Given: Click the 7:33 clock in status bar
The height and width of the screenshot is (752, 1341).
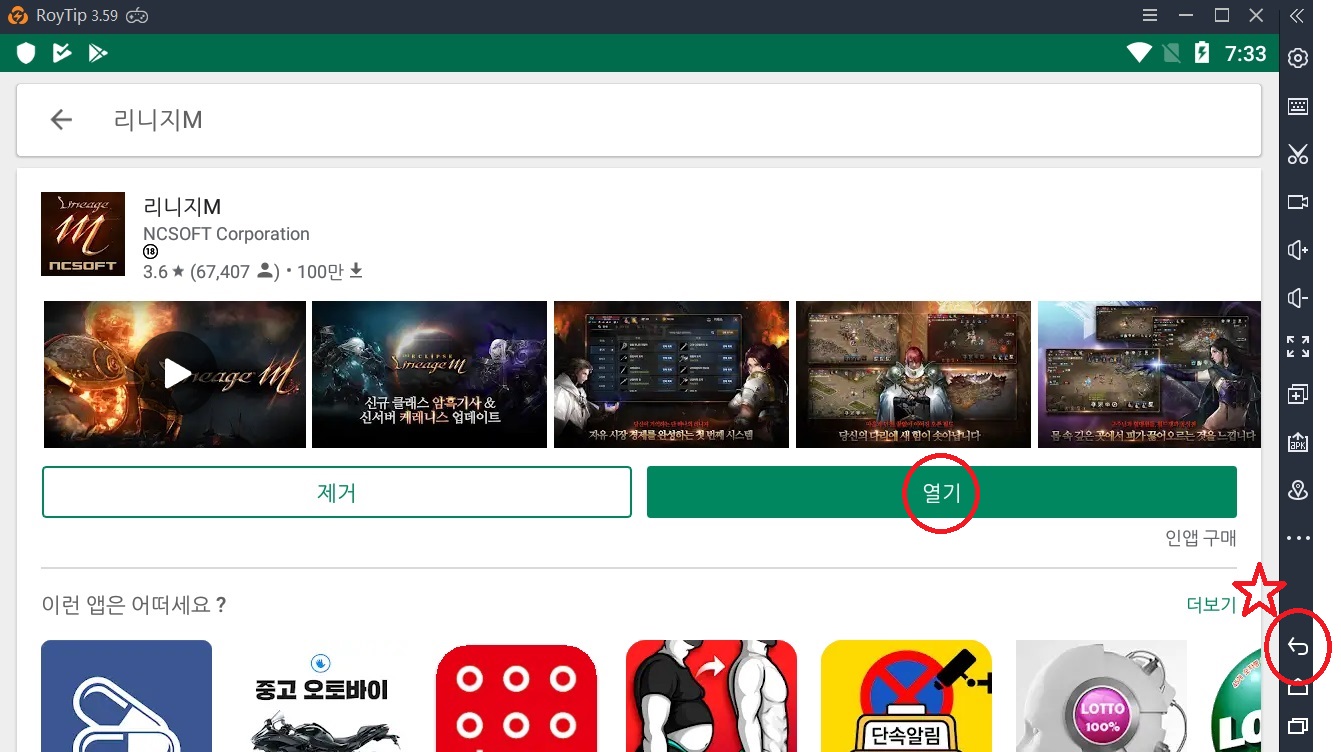Looking at the screenshot, I should tap(1246, 53).
